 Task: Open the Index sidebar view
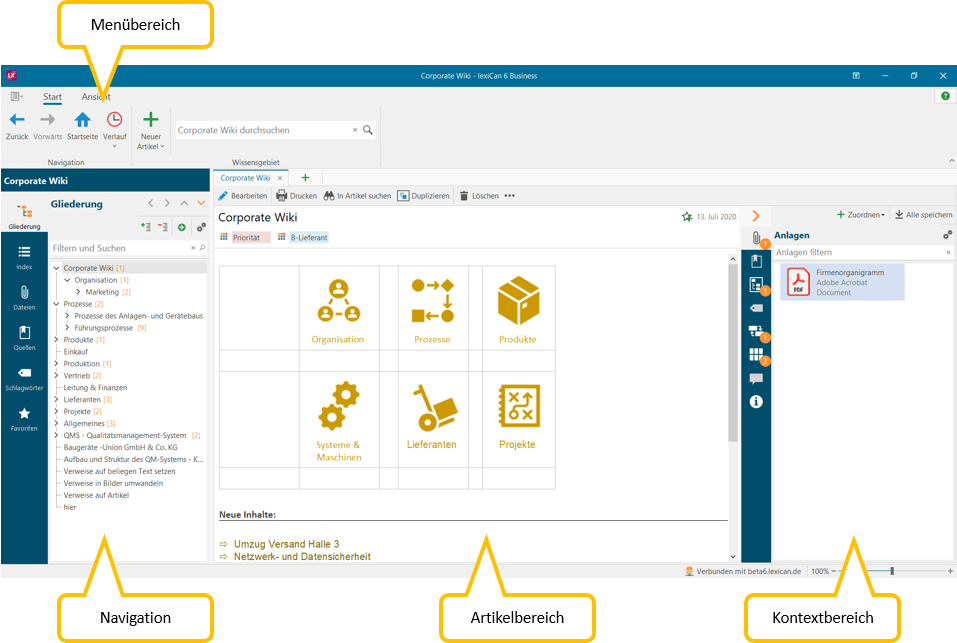pyautogui.click(x=24, y=258)
